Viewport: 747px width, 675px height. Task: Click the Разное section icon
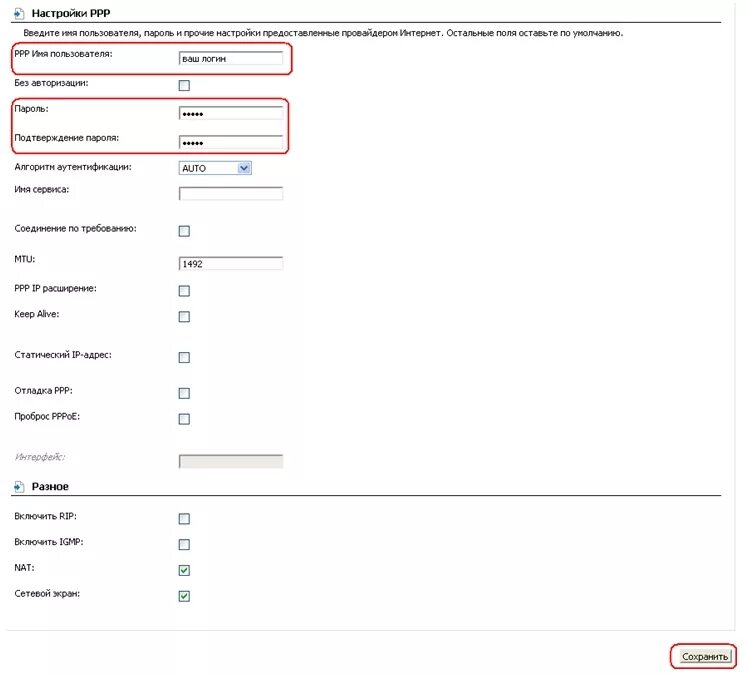[19, 486]
